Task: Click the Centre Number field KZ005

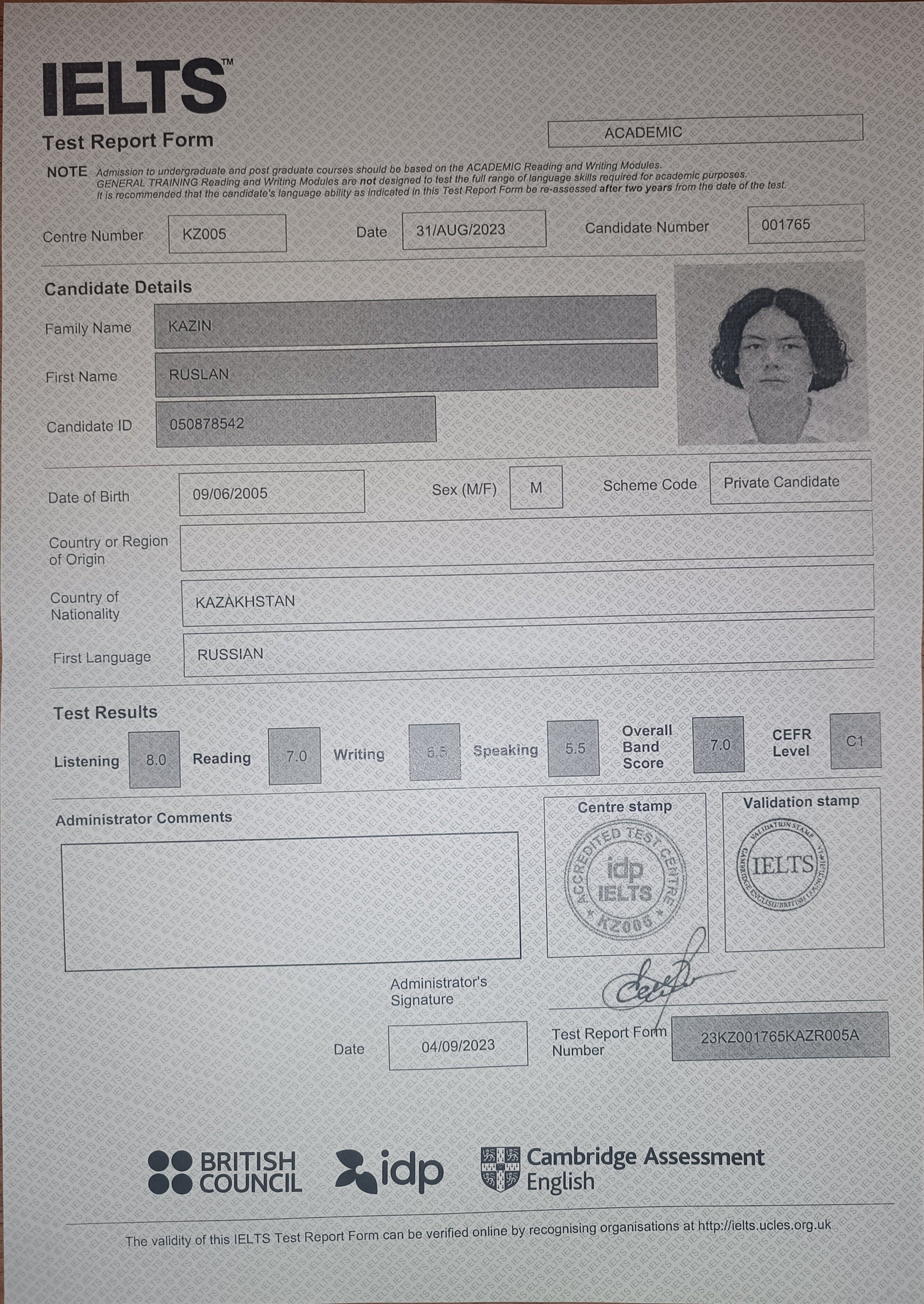Action: (x=228, y=233)
